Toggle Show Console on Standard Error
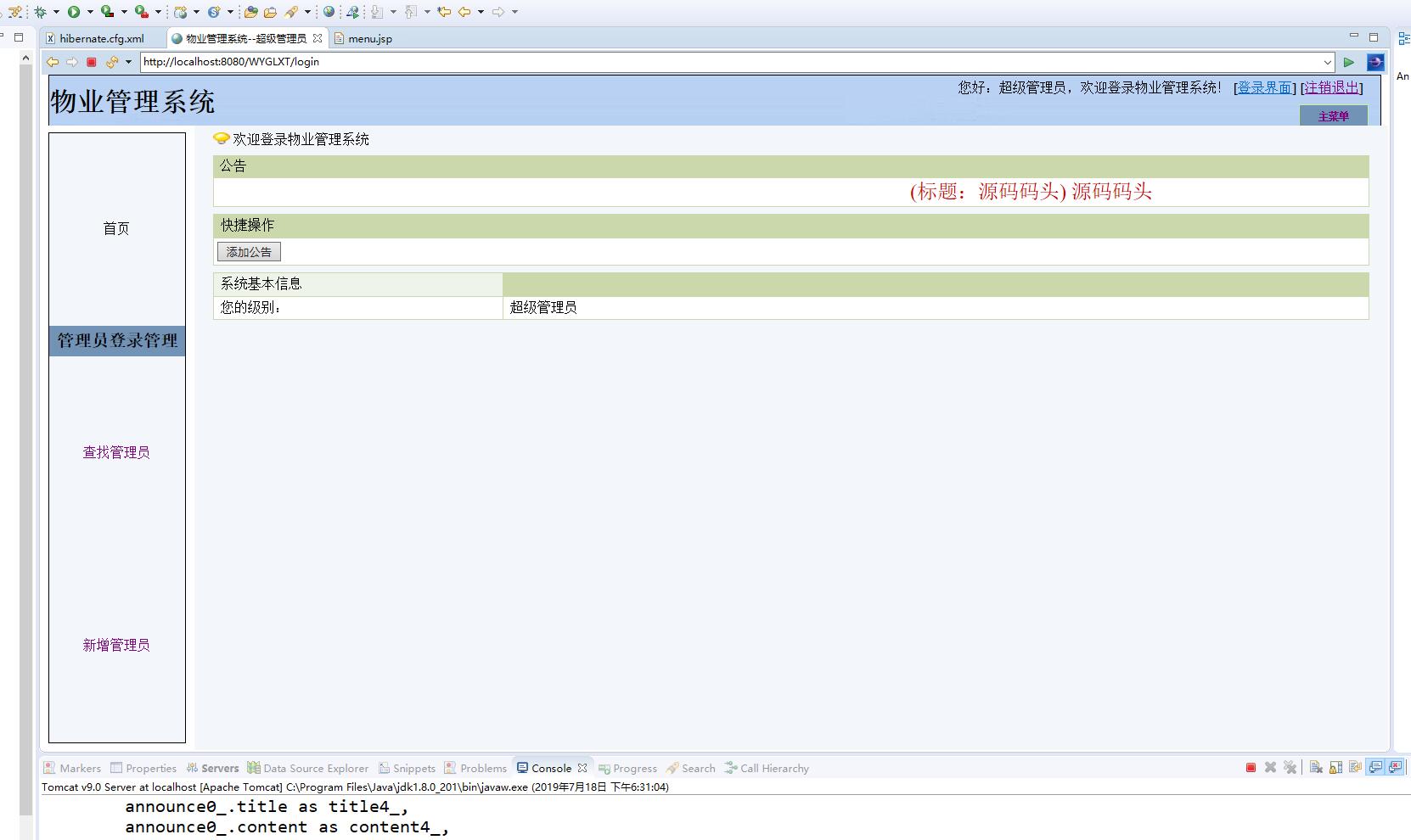Screen dimensions: 1411x840 (x=1396, y=768)
